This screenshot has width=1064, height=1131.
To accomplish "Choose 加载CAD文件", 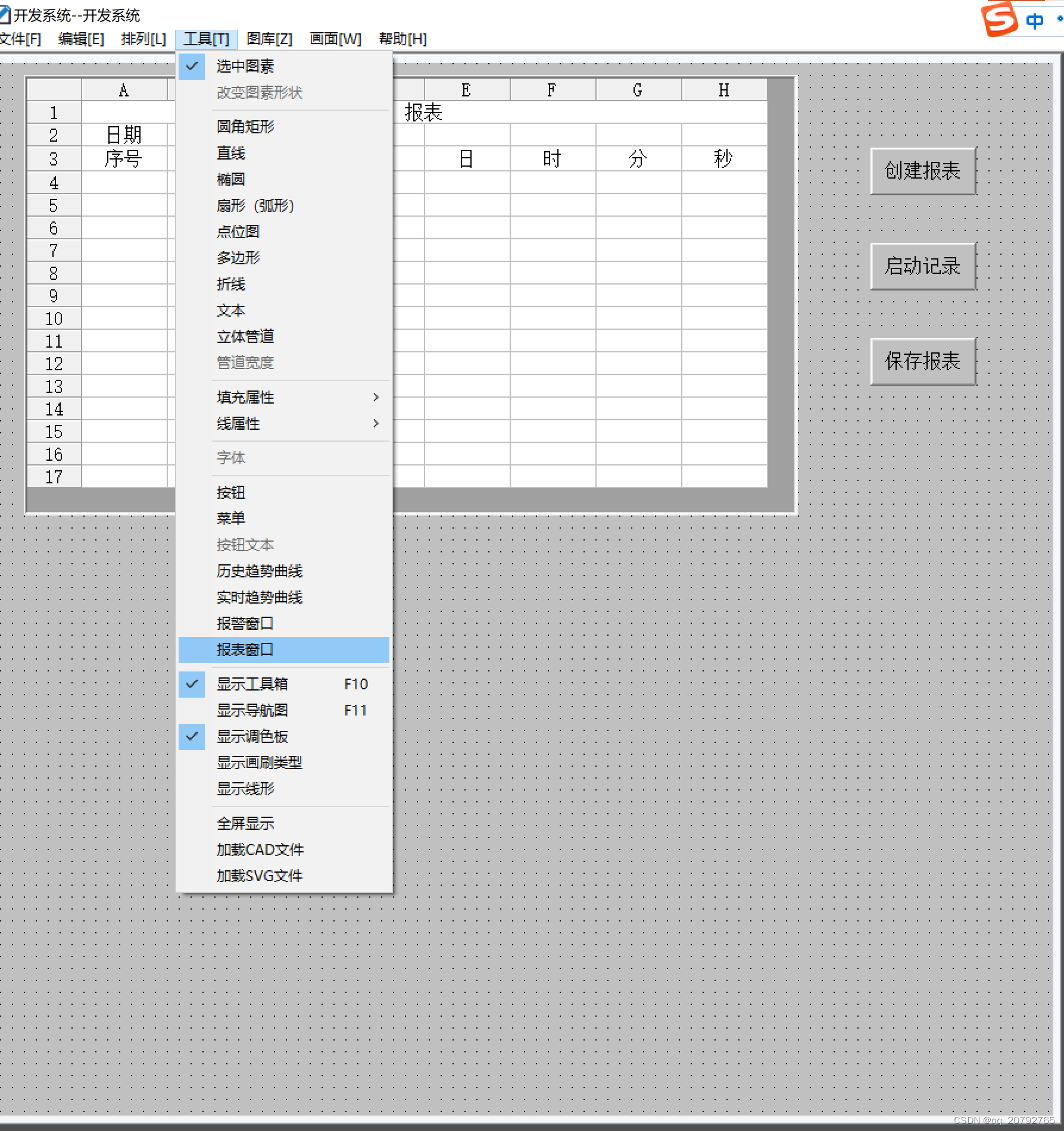I will pyautogui.click(x=284, y=849).
